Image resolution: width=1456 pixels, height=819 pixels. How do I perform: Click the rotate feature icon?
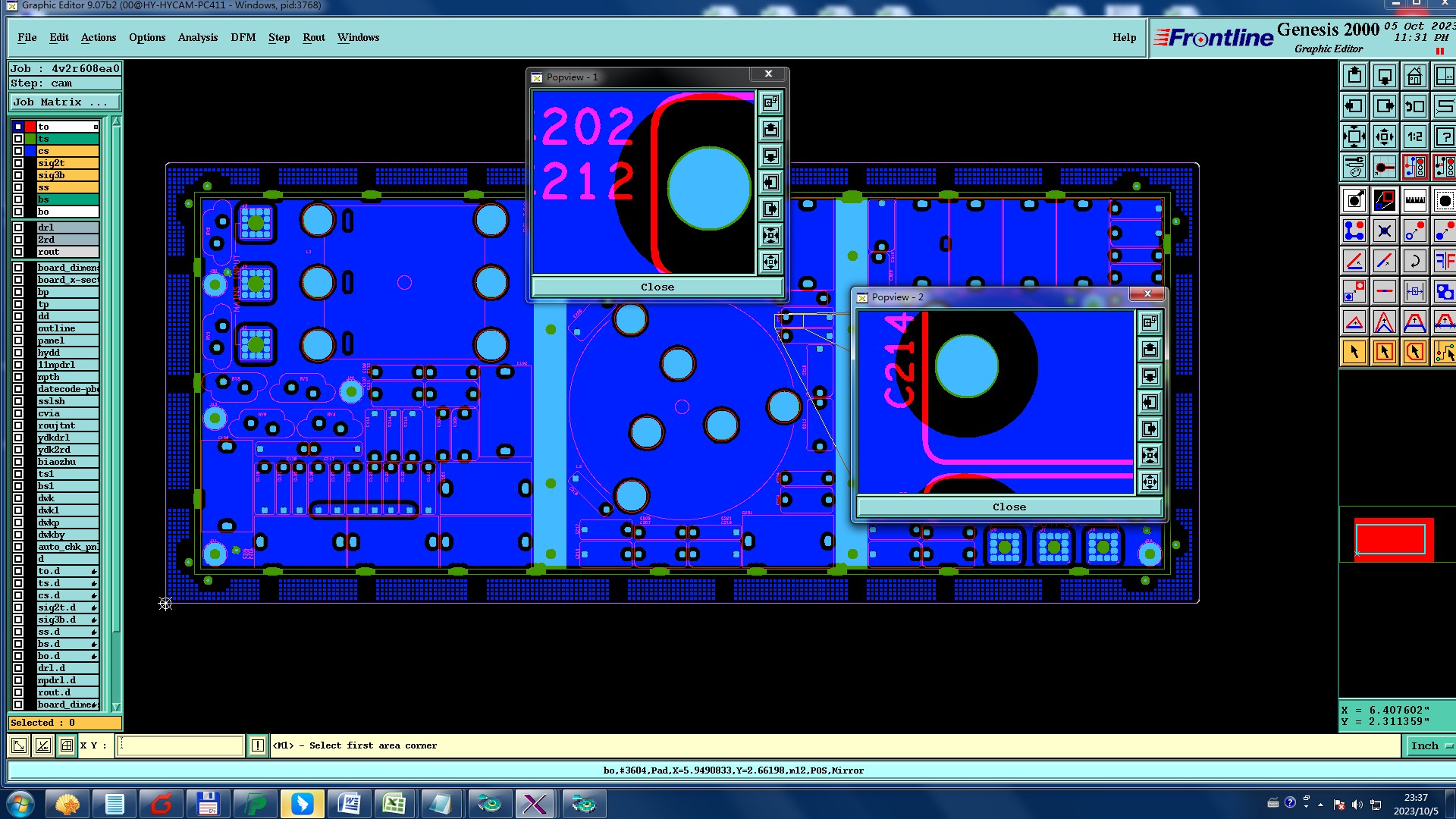1414,262
